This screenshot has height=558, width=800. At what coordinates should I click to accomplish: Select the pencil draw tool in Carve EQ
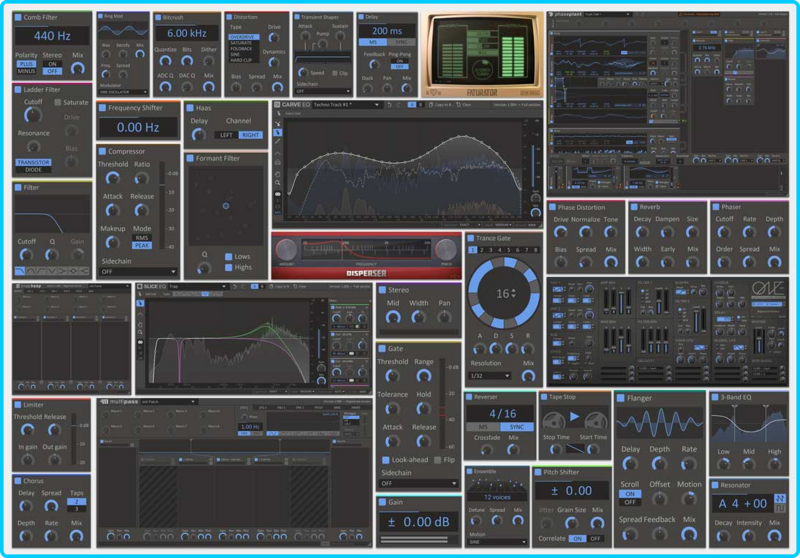click(278, 141)
